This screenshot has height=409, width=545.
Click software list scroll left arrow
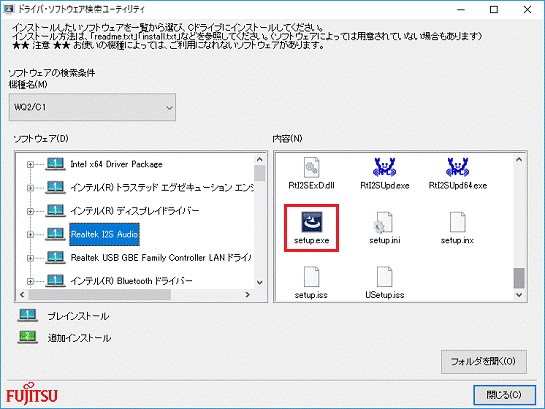pyautogui.click(x=22, y=295)
